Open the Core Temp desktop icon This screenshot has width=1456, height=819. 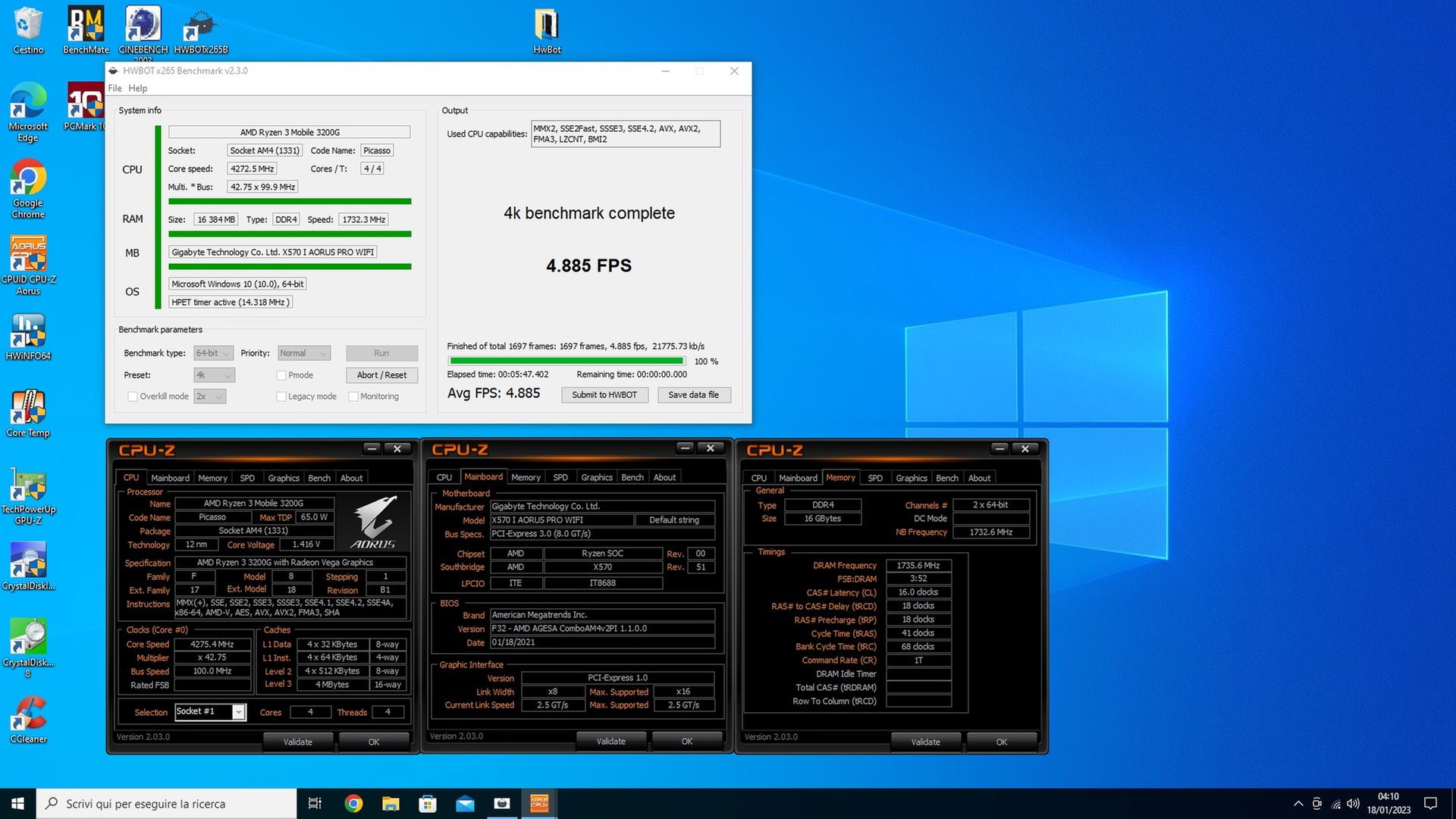pyautogui.click(x=28, y=413)
